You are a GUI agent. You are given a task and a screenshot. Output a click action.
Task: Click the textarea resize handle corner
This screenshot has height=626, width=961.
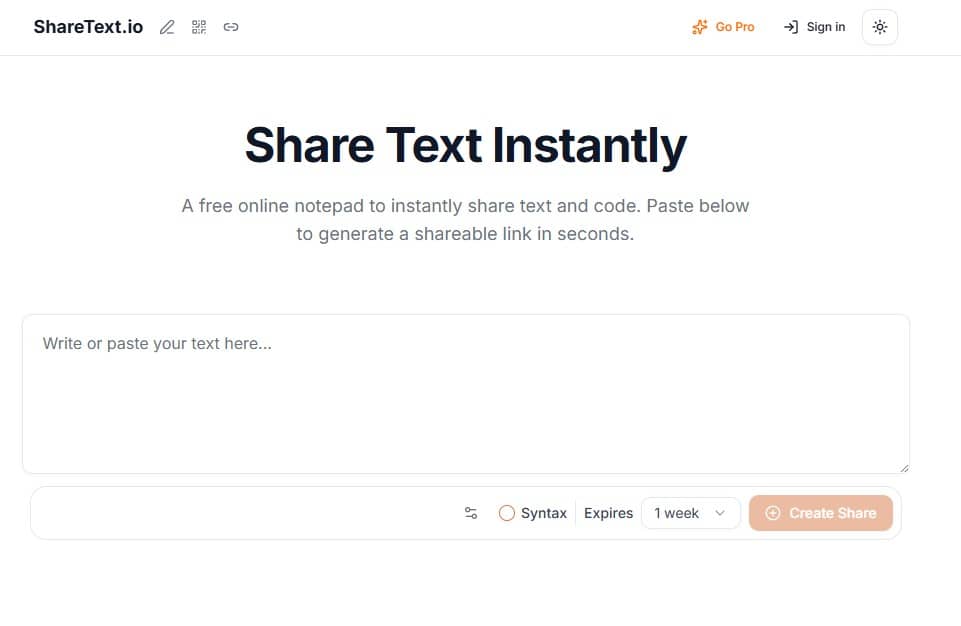905,468
